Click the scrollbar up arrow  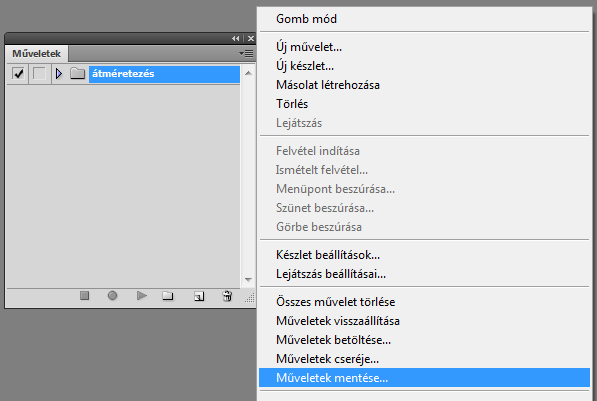(x=248, y=73)
